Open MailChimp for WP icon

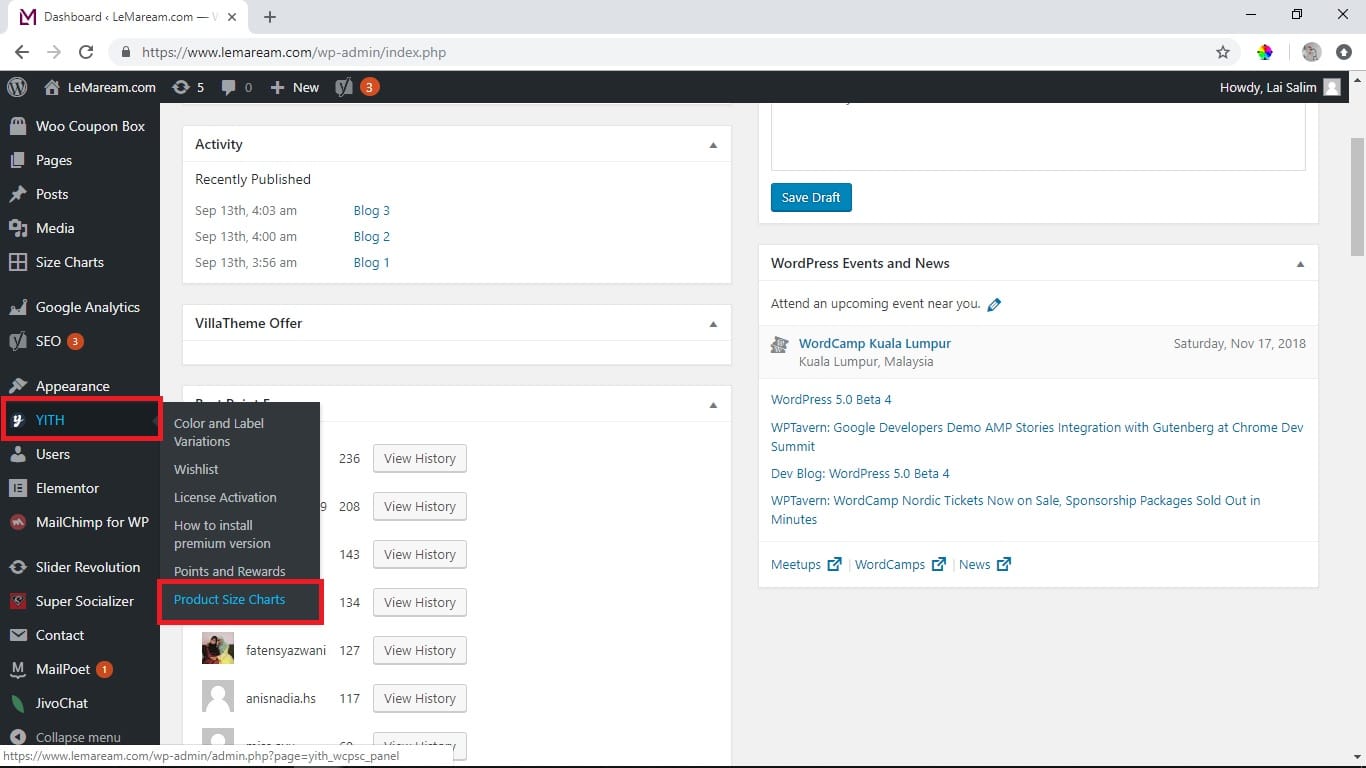17,522
